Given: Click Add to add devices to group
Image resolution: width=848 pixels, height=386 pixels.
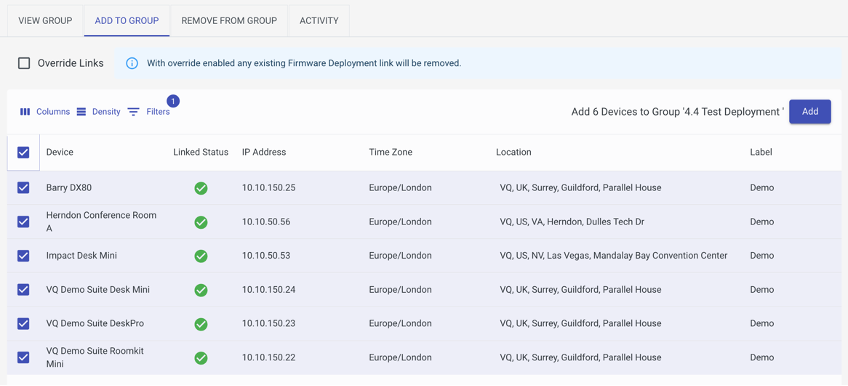Looking at the screenshot, I should tap(810, 111).
